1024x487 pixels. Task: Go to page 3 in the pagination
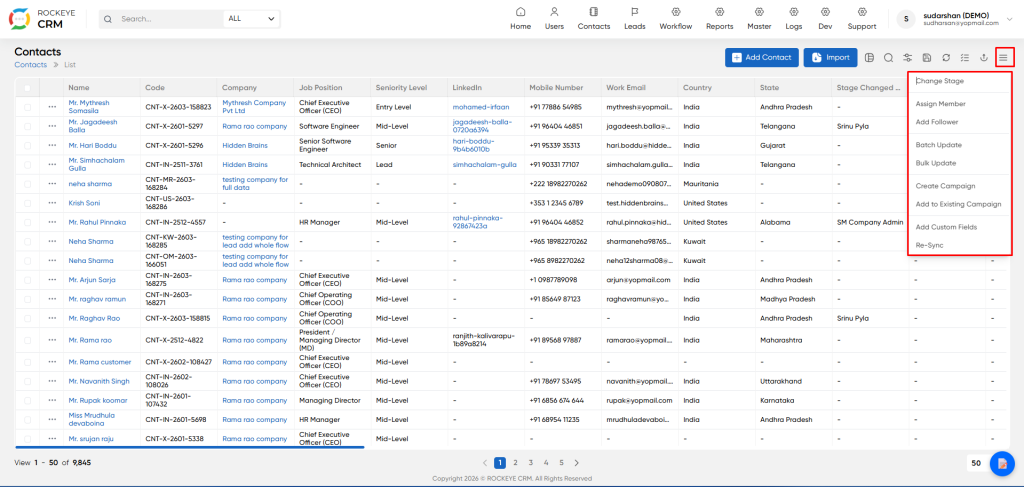531,463
